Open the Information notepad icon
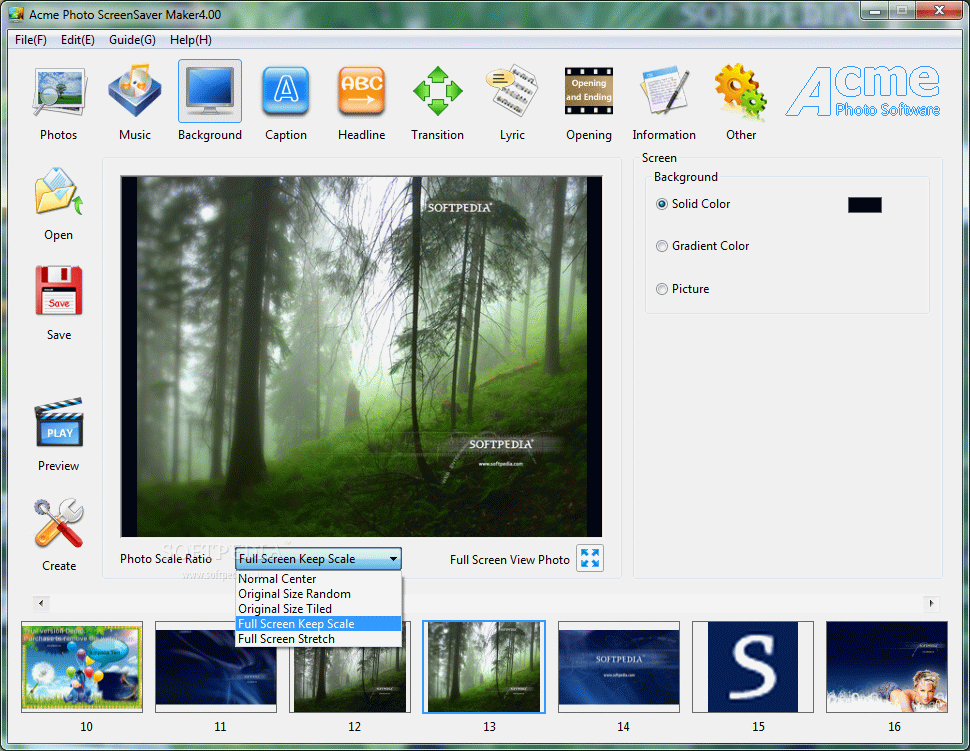This screenshot has width=970, height=751. click(x=664, y=91)
